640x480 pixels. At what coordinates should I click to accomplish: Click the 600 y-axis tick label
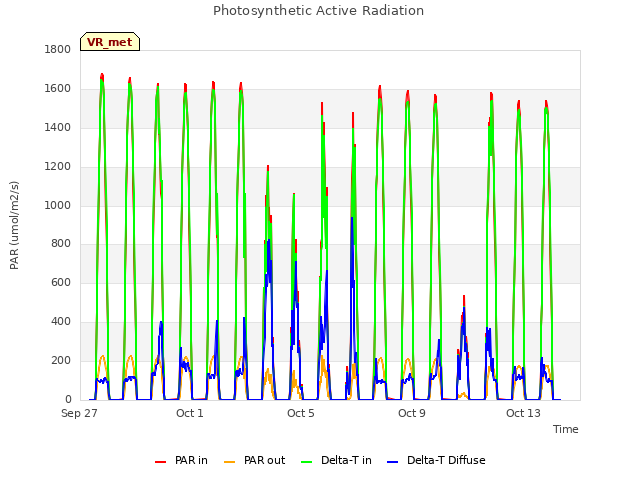pos(61,283)
